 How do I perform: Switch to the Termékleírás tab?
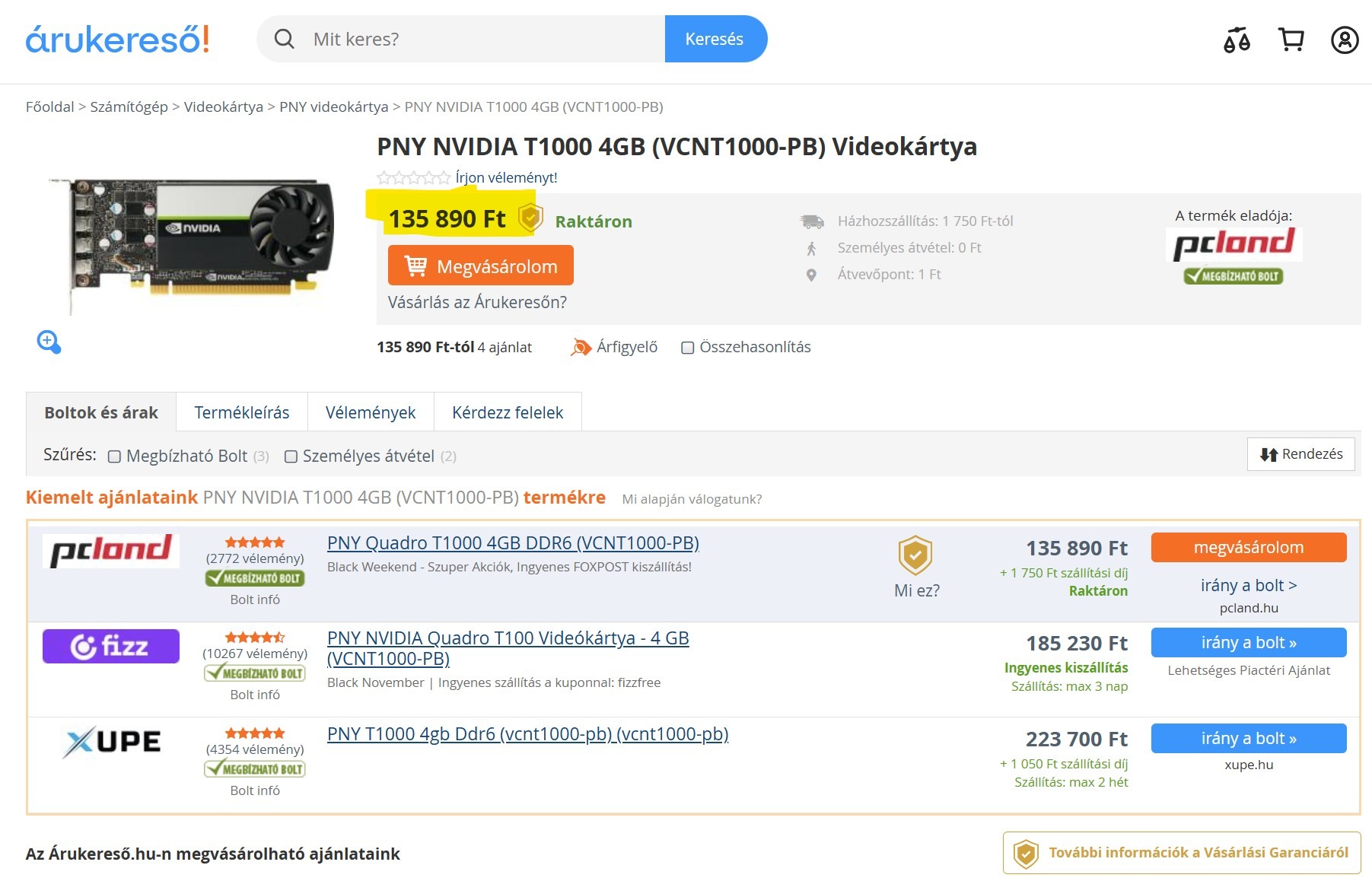(242, 412)
